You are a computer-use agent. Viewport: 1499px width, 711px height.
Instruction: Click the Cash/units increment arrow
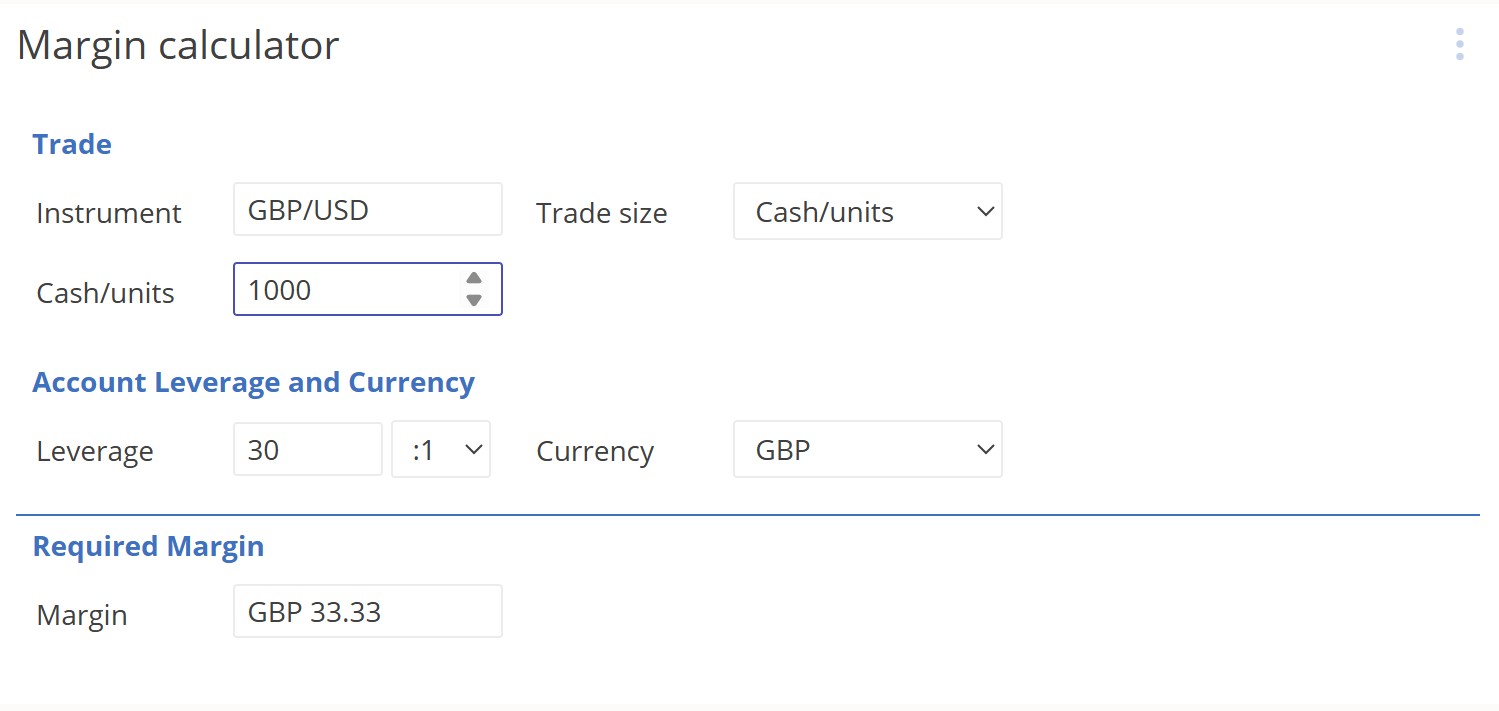click(x=473, y=278)
